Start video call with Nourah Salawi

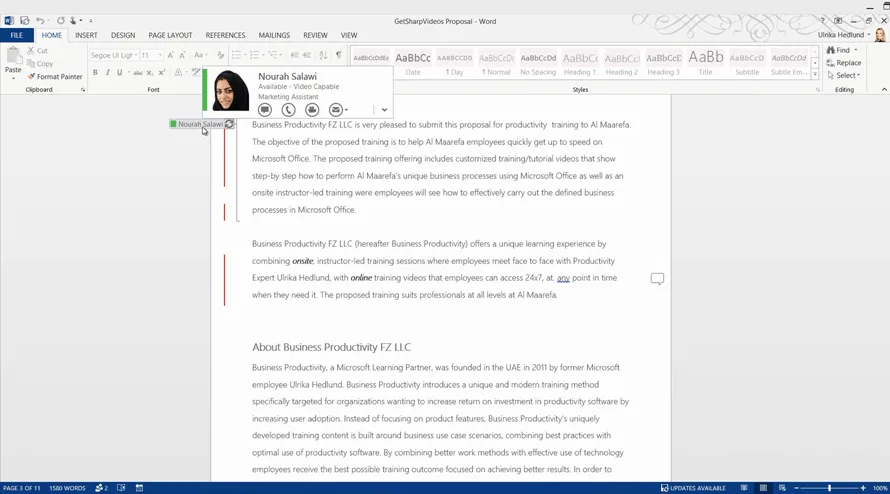(312, 110)
